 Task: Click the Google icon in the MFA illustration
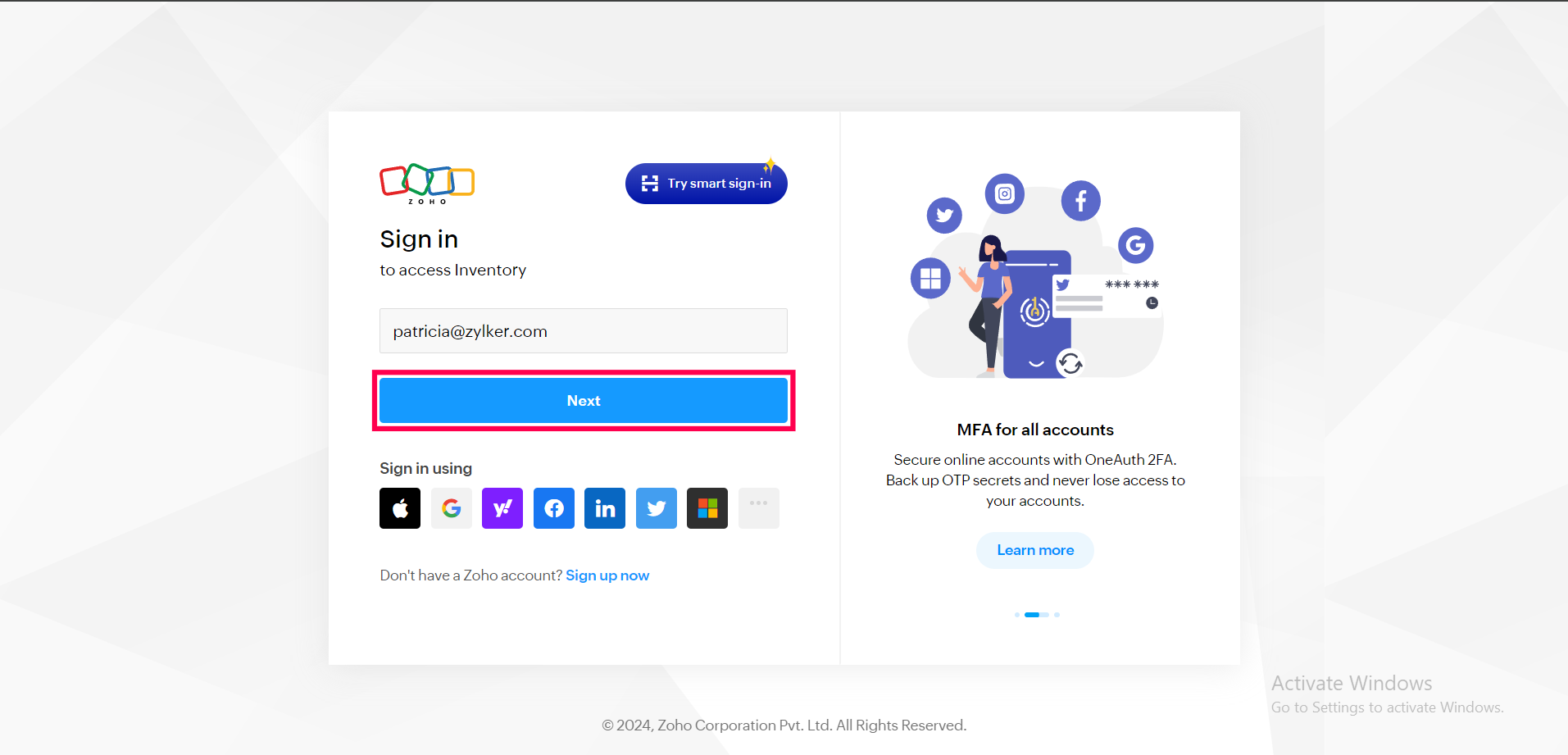(x=1135, y=245)
